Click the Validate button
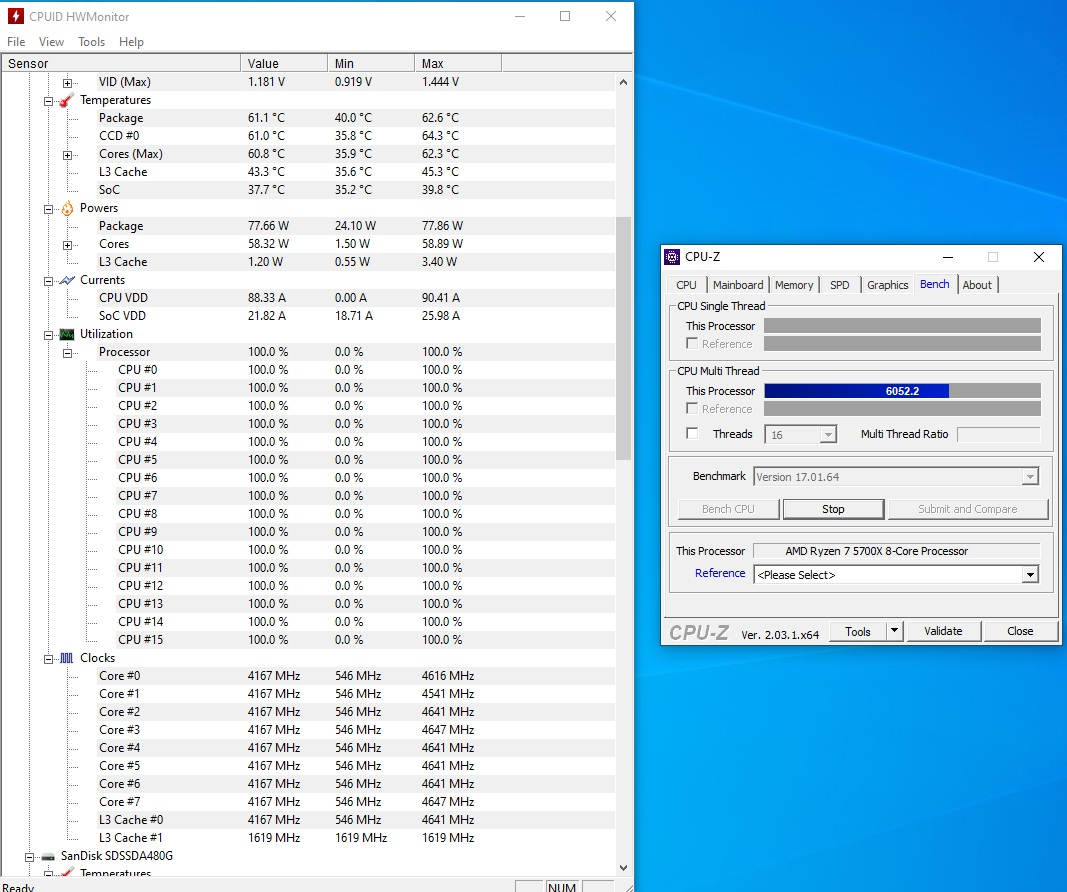This screenshot has width=1067, height=892. (x=943, y=631)
